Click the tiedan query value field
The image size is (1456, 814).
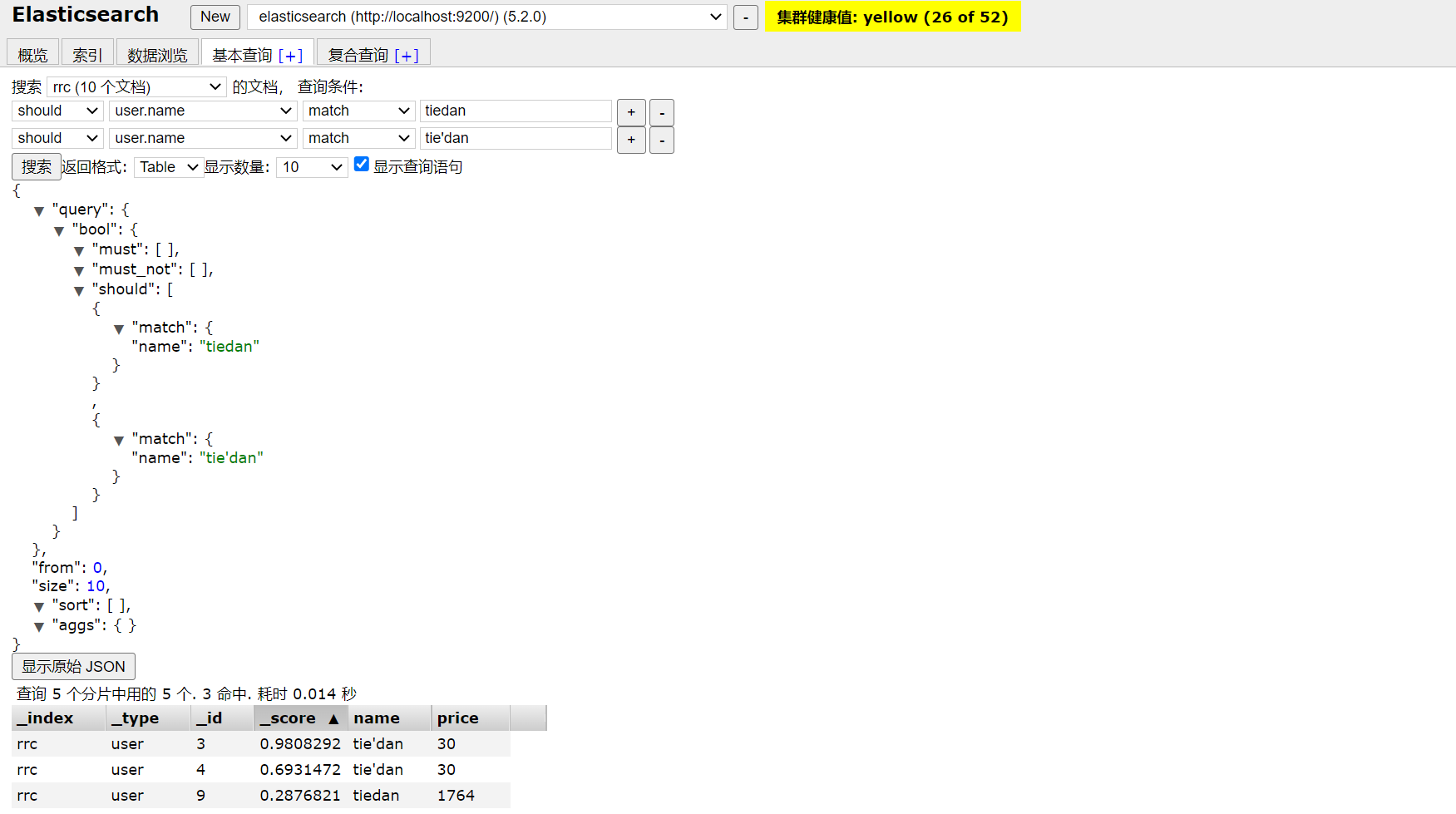click(516, 111)
